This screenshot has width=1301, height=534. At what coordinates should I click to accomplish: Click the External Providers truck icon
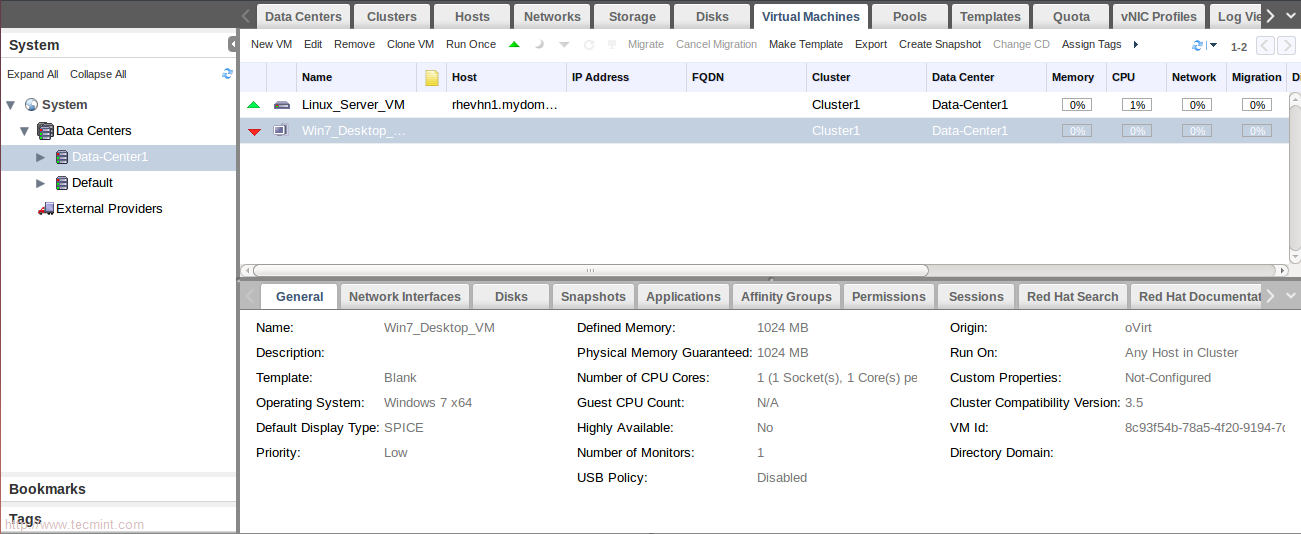point(45,209)
